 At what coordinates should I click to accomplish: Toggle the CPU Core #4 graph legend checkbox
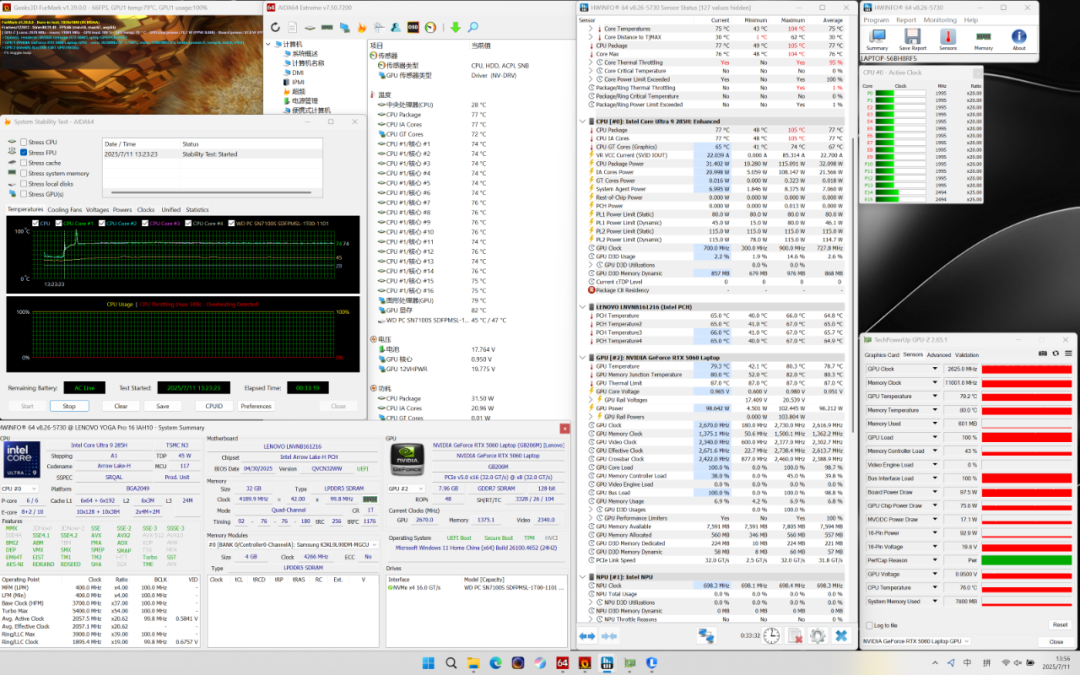(x=188, y=223)
